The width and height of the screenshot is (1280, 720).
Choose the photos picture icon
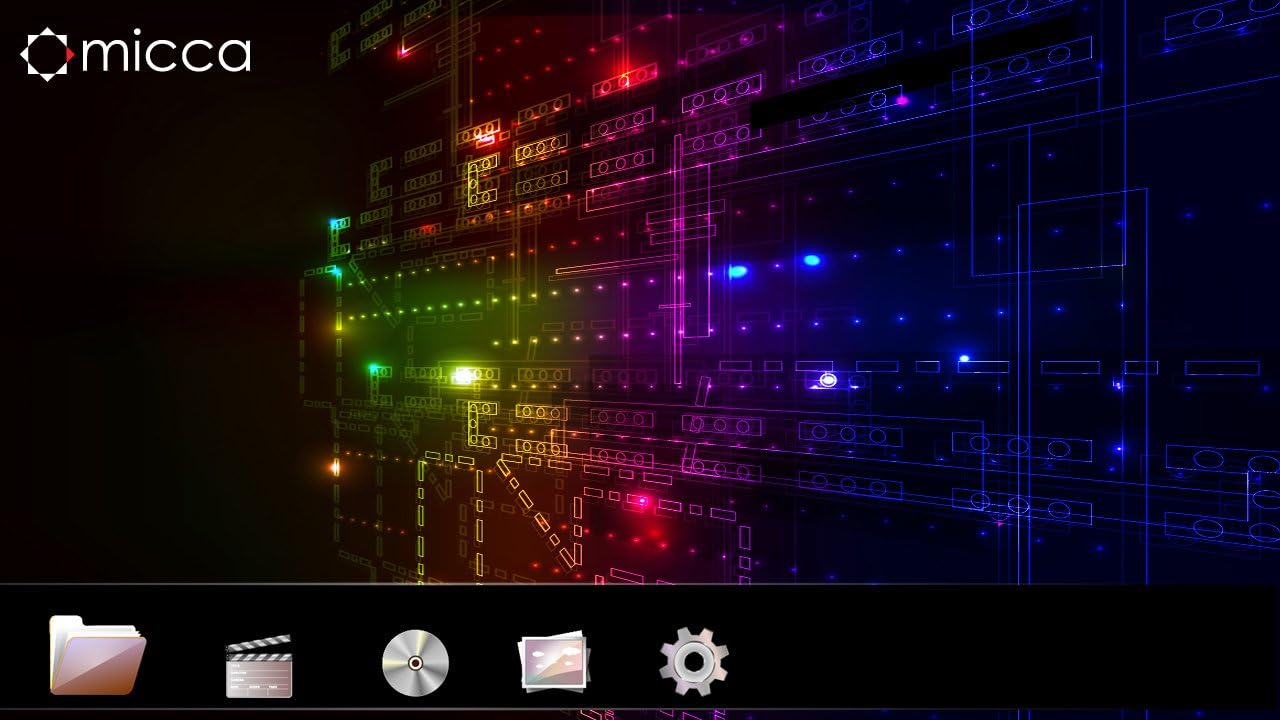pyautogui.click(x=554, y=661)
